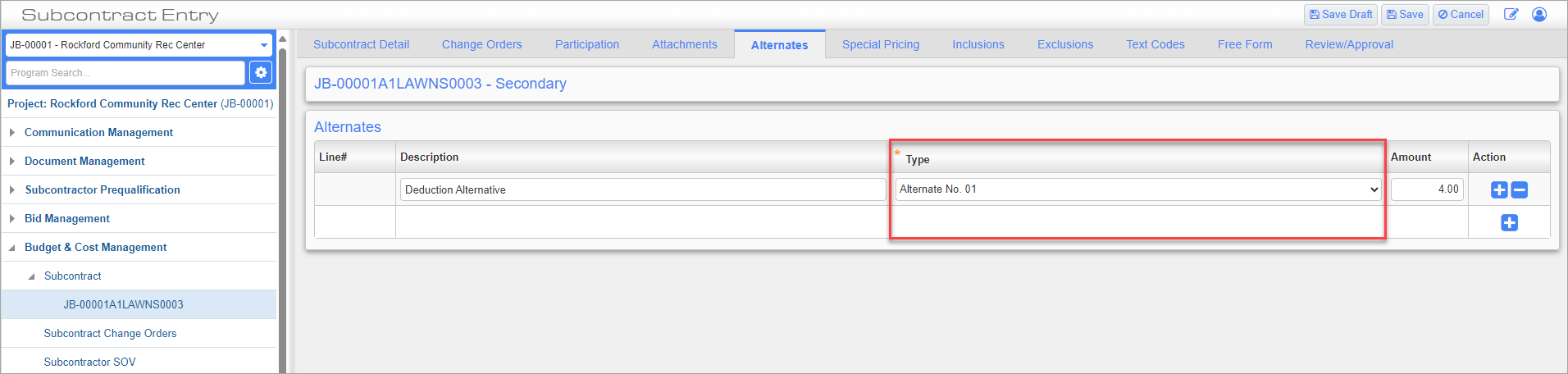Open the program search settings gear
Screen dimensions: 1568x374
pyautogui.click(x=261, y=72)
